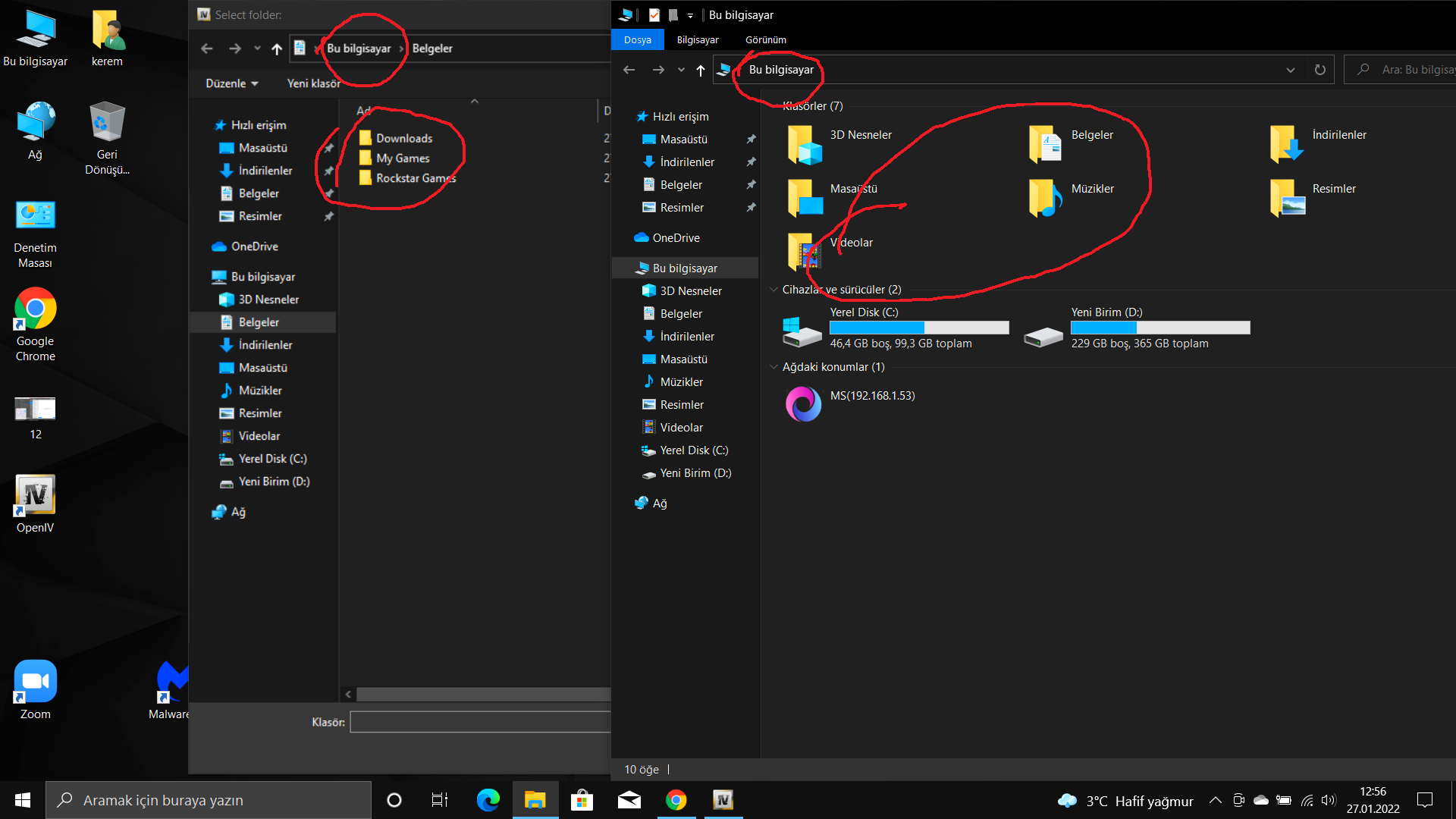Select Rockstar Games folder in dialog
This screenshot has height=819, width=1456.
(415, 178)
